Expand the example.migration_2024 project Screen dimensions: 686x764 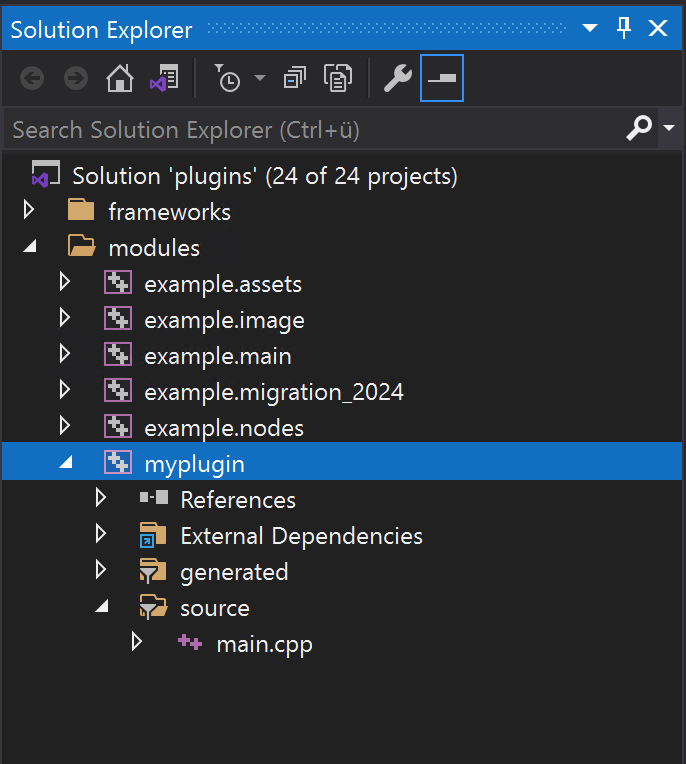point(65,391)
